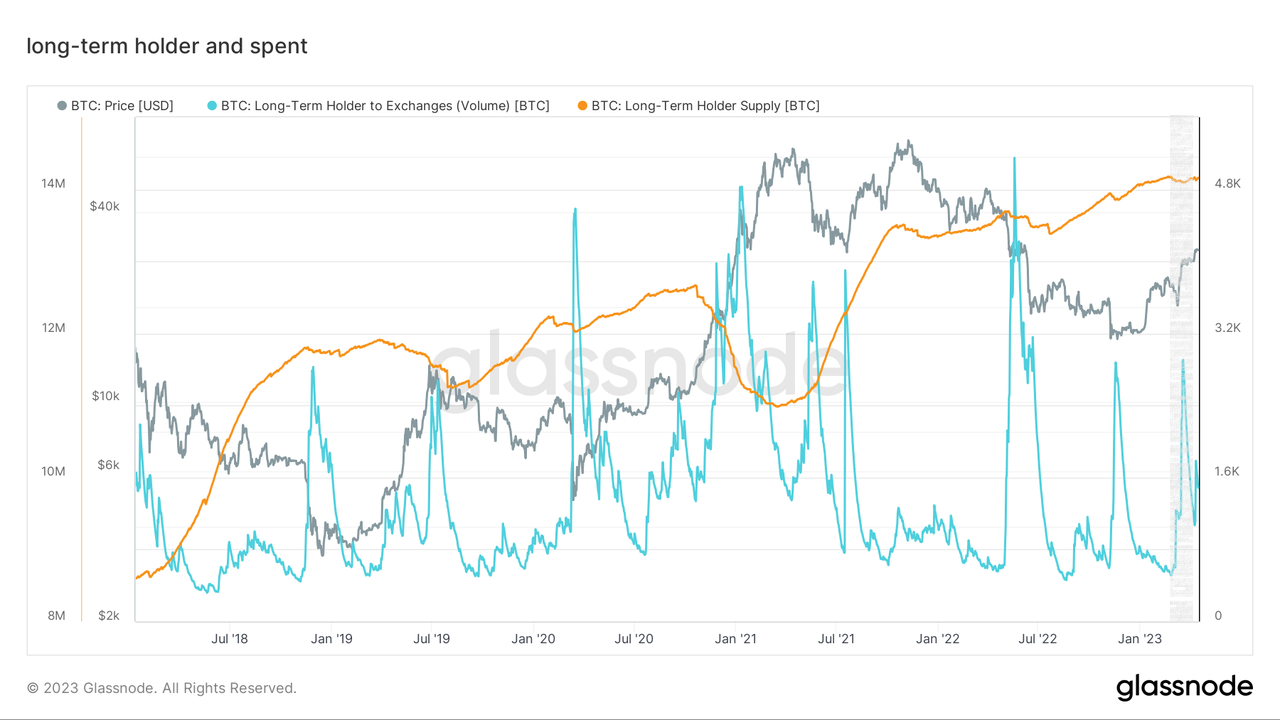The image size is (1280, 720).
Task: Click the '14M' left axis label
Action: pyautogui.click(x=53, y=184)
